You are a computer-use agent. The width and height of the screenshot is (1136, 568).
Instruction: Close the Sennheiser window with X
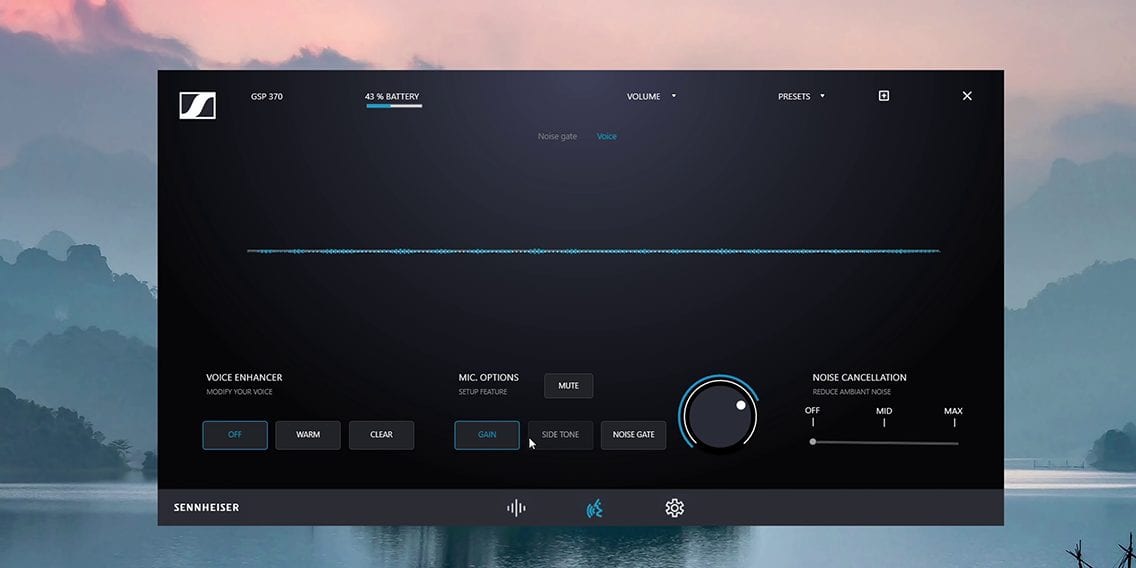967,96
